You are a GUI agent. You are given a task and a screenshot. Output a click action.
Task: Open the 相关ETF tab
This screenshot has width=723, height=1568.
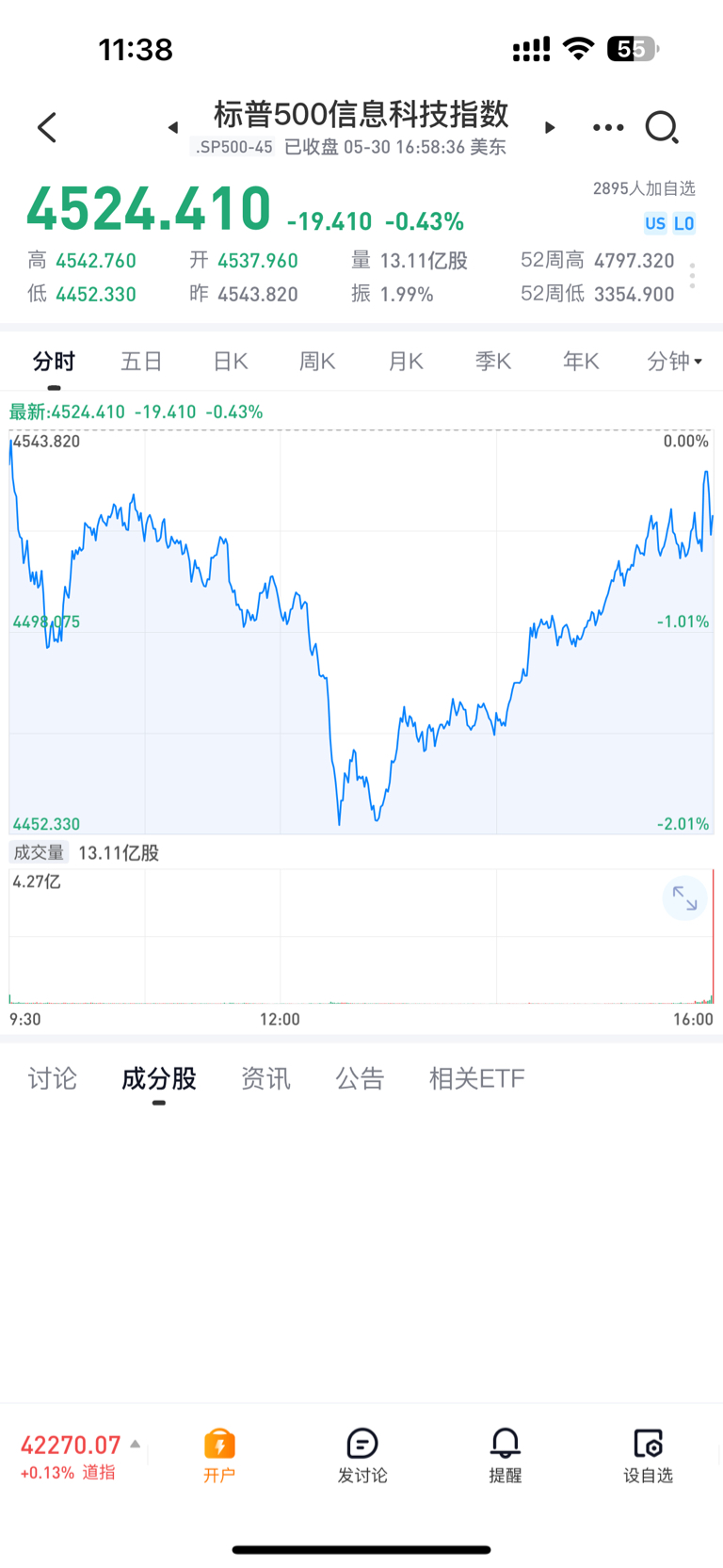click(x=477, y=1078)
